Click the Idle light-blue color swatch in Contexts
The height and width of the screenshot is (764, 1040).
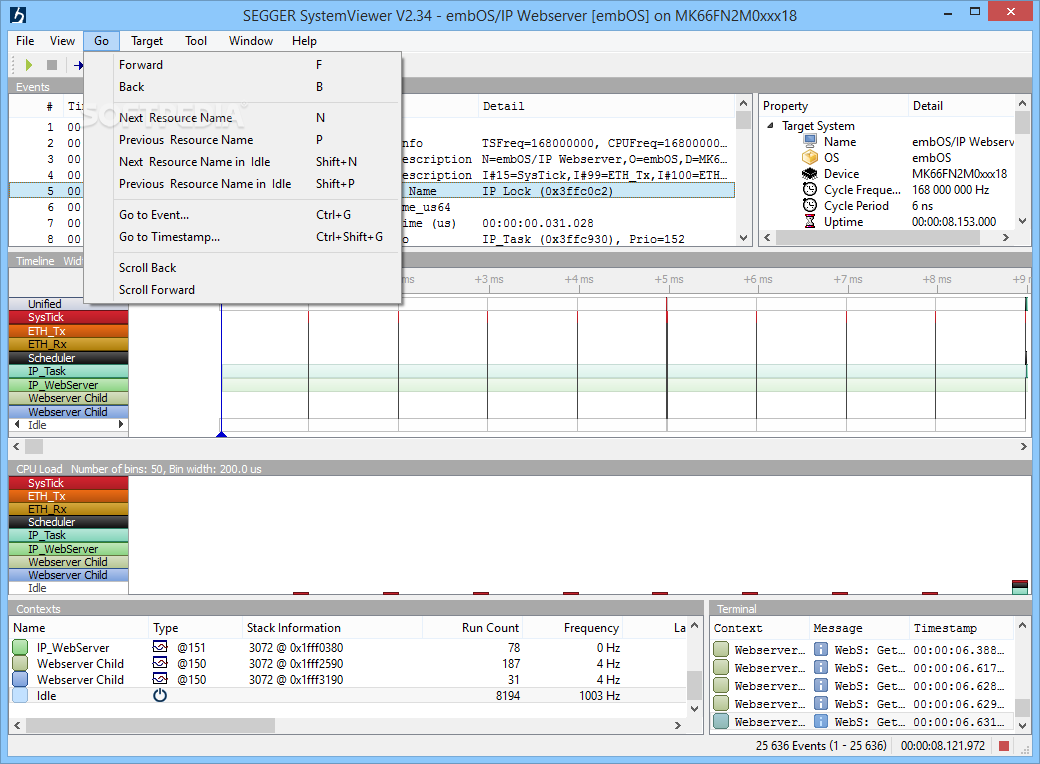(x=20, y=696)
